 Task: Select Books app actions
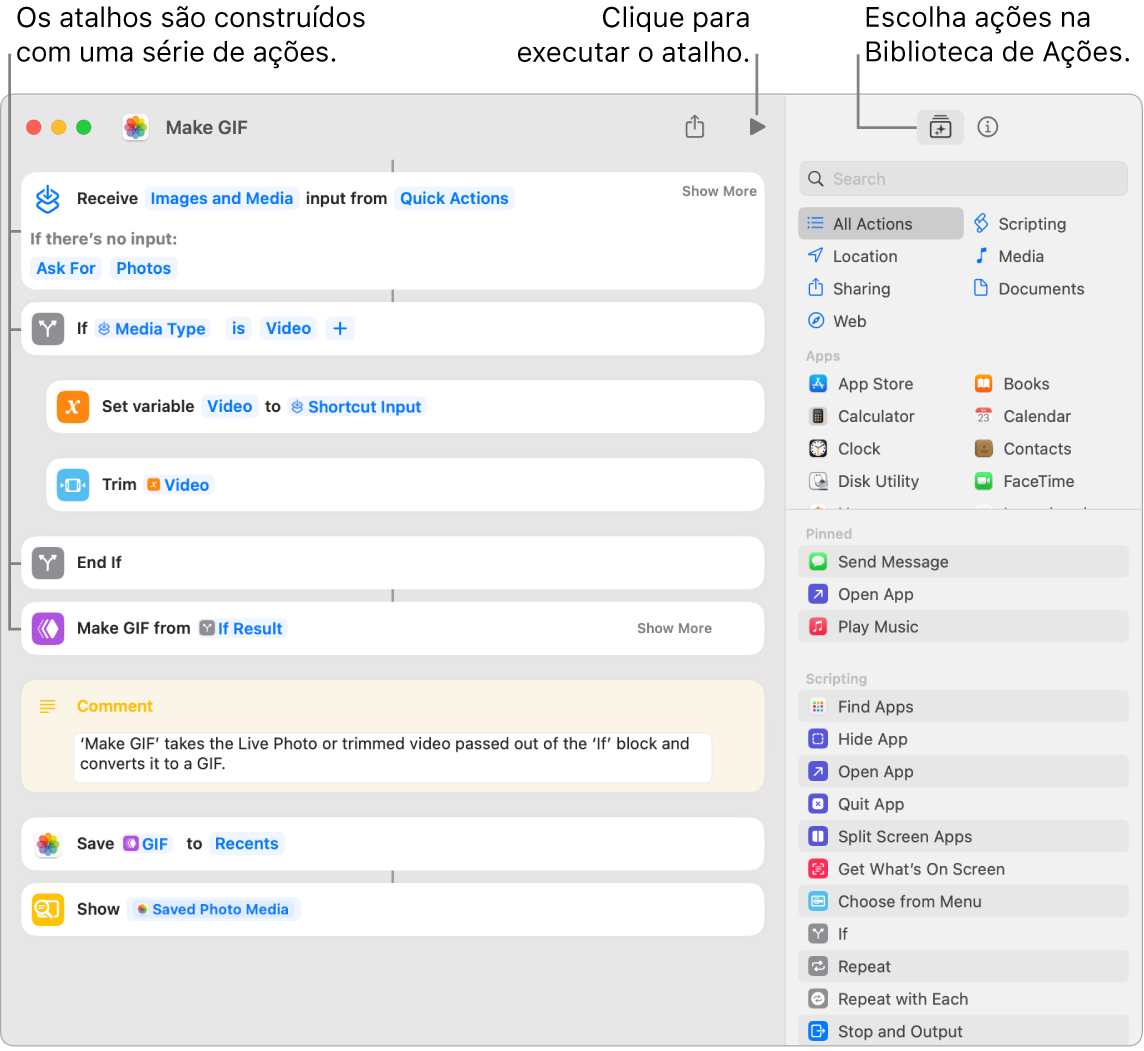click(x=1023, y=383)
